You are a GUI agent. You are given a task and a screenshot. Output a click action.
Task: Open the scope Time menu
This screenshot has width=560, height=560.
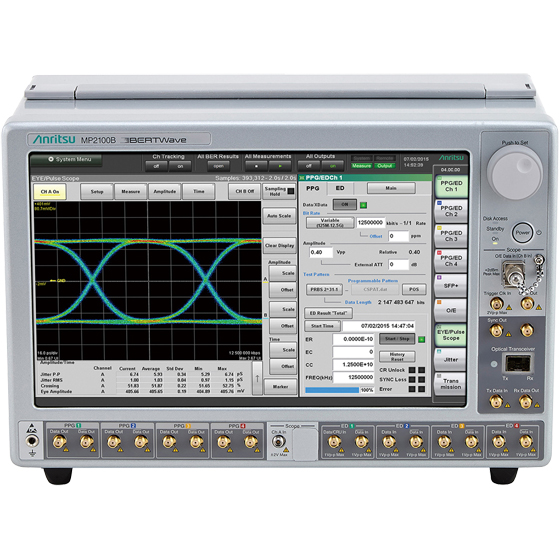[199, 192]
